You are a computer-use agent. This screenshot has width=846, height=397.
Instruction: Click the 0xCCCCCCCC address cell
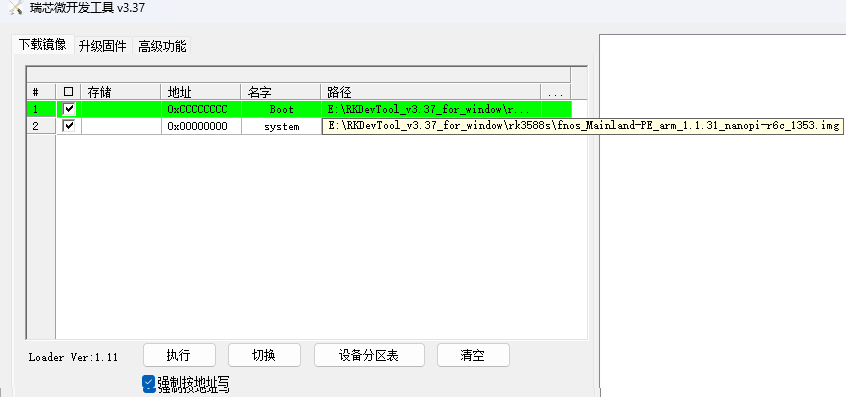[x=201, y=109]
